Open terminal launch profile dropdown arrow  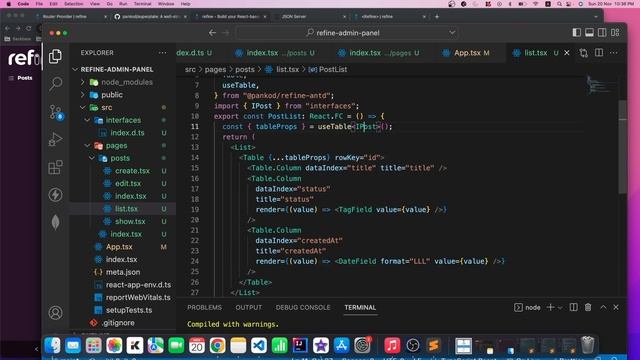(x=560, y=307)
